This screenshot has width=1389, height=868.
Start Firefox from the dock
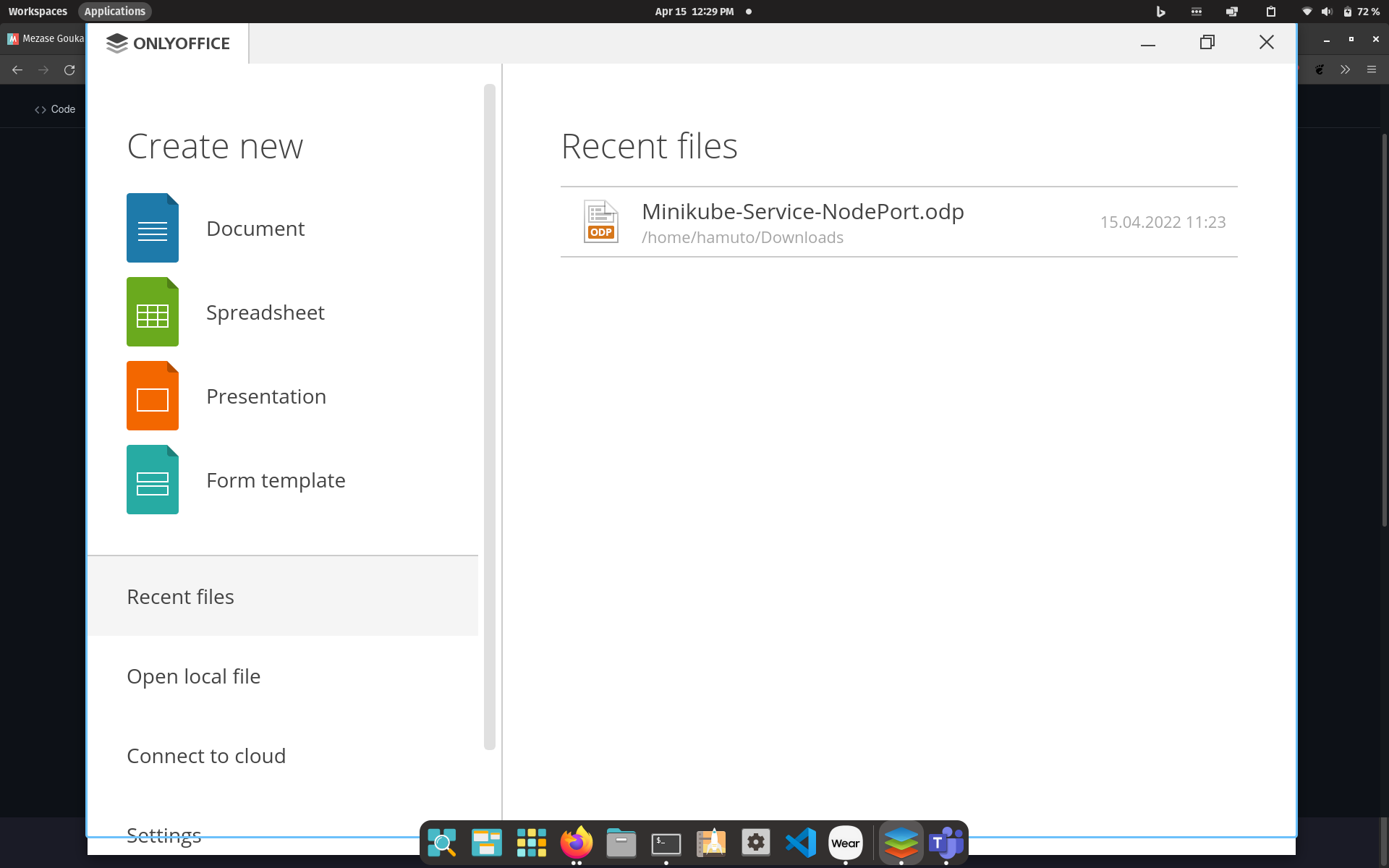click(x=577, y=842)
